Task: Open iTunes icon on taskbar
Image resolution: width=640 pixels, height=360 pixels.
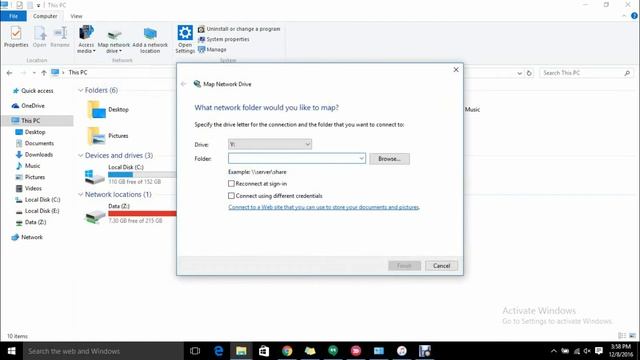Action: pos(402,351)
